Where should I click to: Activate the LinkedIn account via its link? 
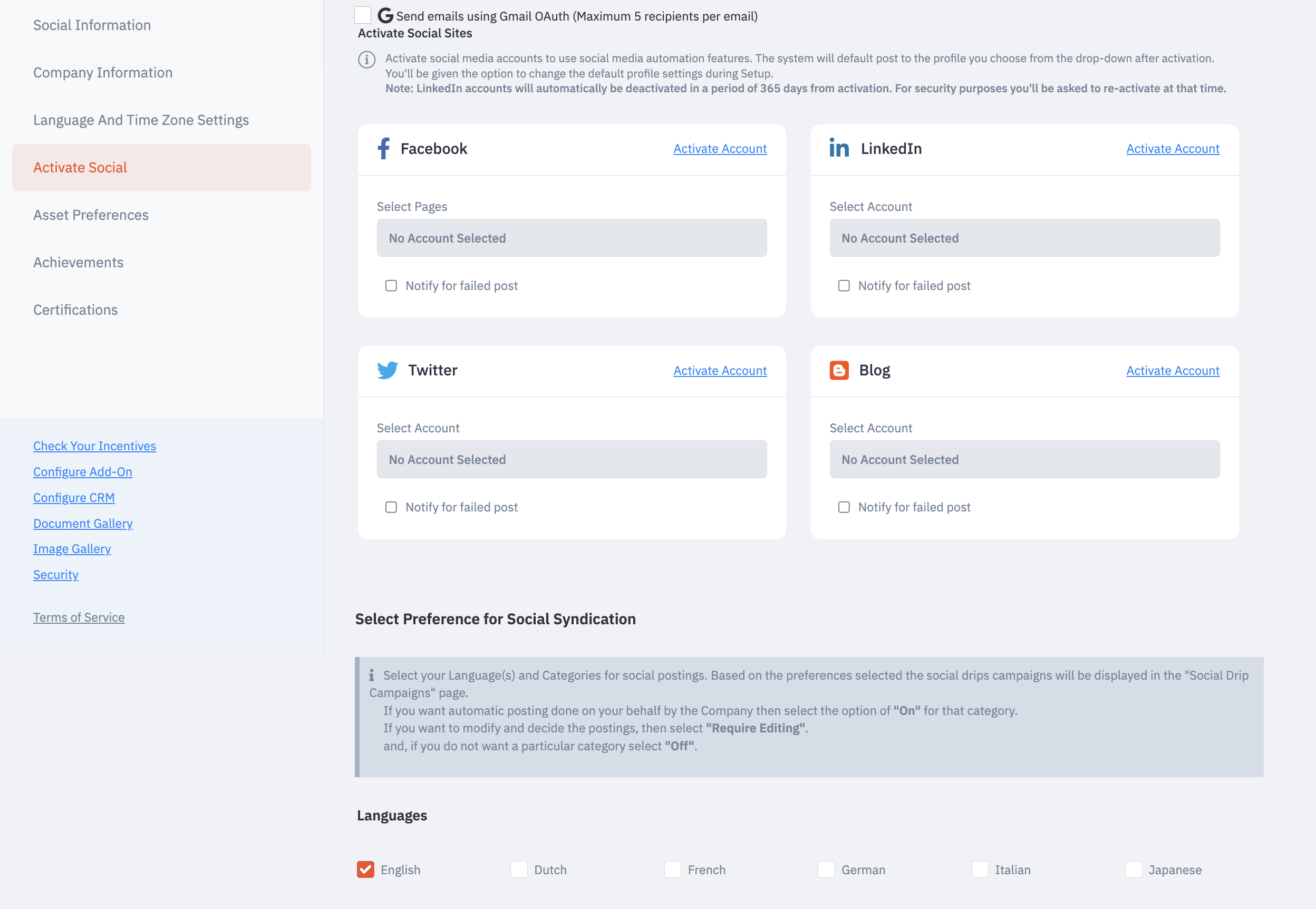[1173, 149]
